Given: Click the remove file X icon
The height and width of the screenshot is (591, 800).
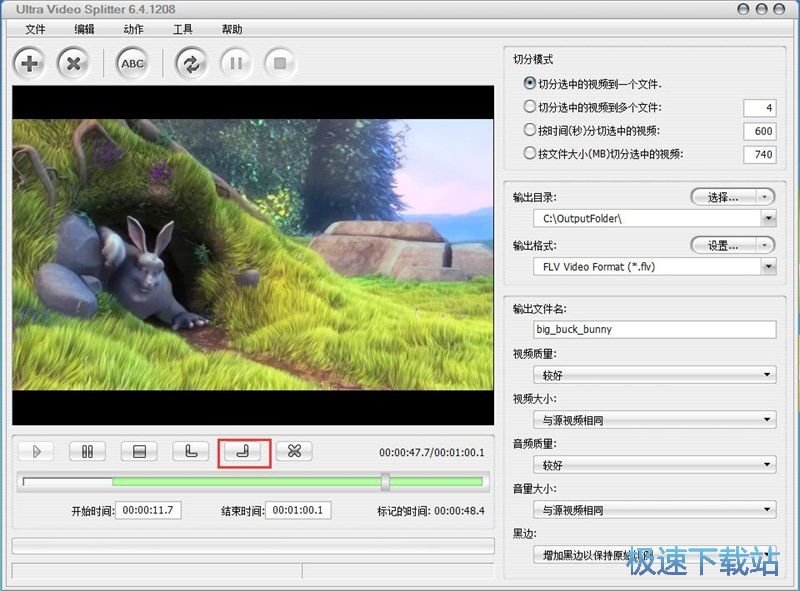Looking at the screenshot, I should [x=73, y=64].
